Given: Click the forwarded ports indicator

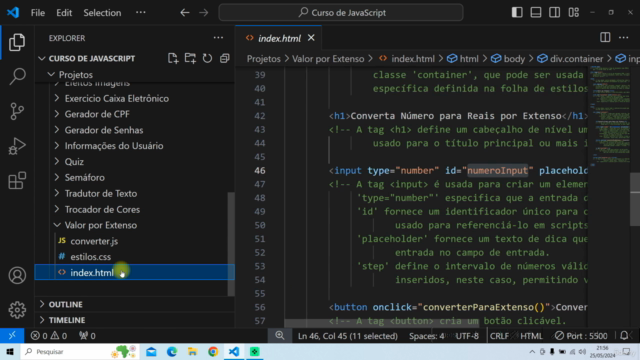Looking at the screenshot, I should [87, 336].
